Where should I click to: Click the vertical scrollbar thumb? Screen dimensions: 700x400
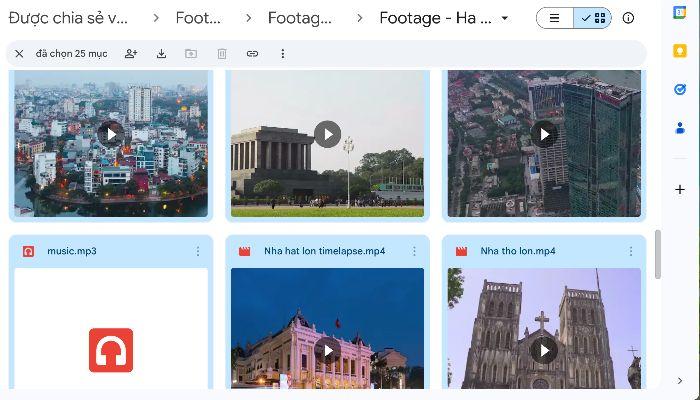658,254
